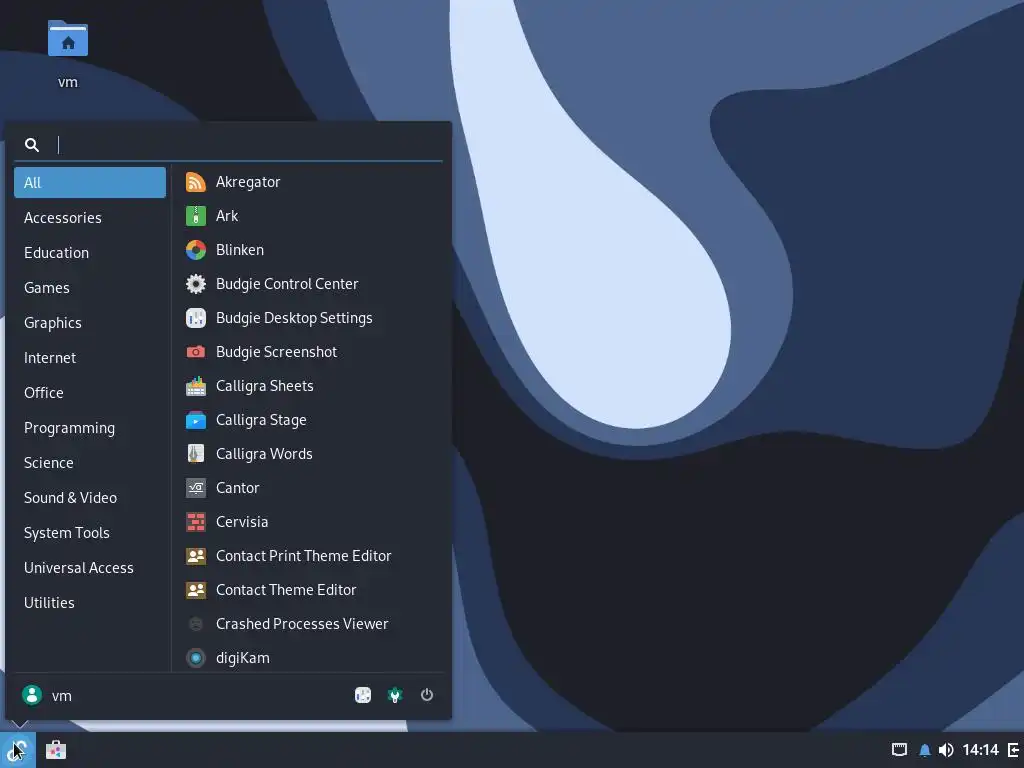1024x768 pixels.
Task: Close the Budgie menu via panel button
Action: pos(18,750)
